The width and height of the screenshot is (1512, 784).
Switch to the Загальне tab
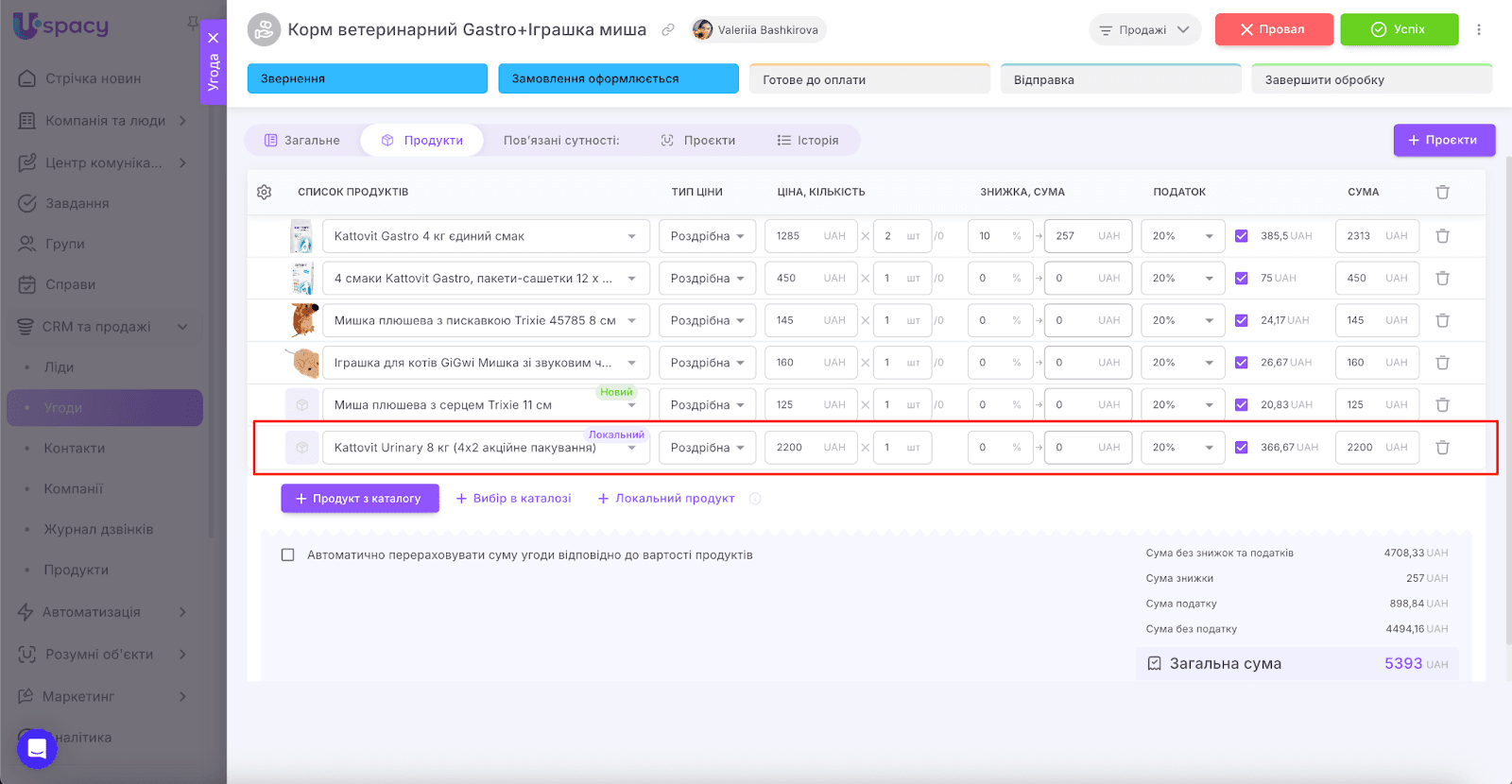click(302, 141)
